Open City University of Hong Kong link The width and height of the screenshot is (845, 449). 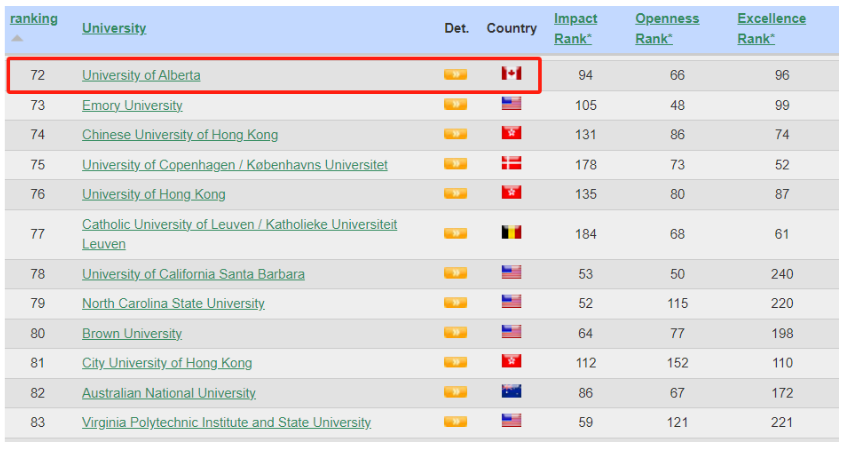click(167, 363)
